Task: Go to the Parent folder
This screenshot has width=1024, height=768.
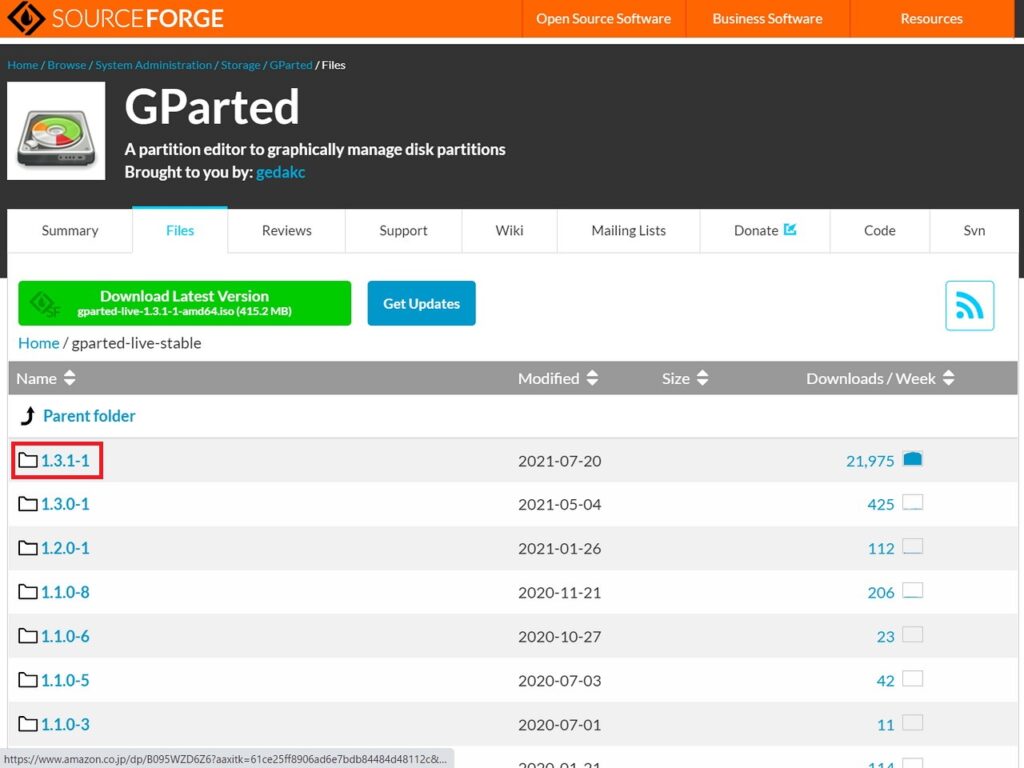Action: point(89,416)
